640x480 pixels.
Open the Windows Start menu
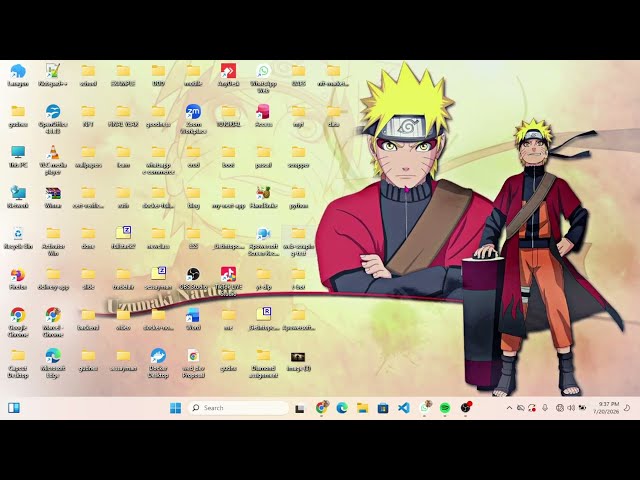tap(176, 408)
